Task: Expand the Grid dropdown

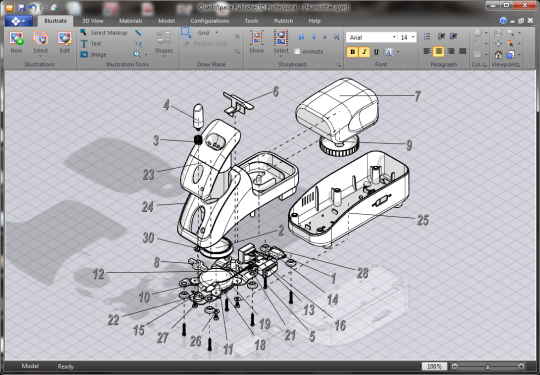Action: coord(216,33)
